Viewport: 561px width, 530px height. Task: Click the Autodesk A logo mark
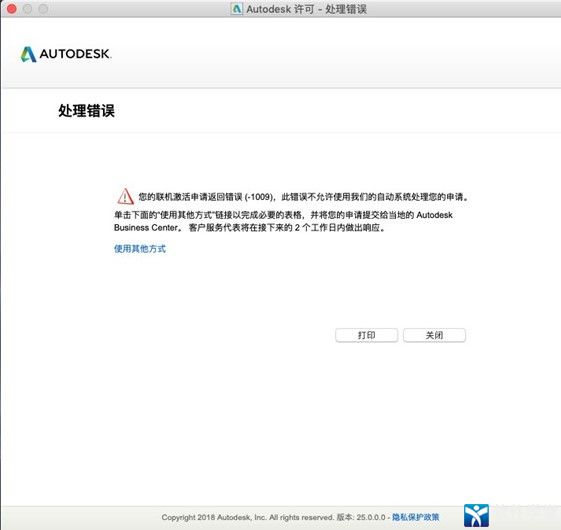click(28, 54)
